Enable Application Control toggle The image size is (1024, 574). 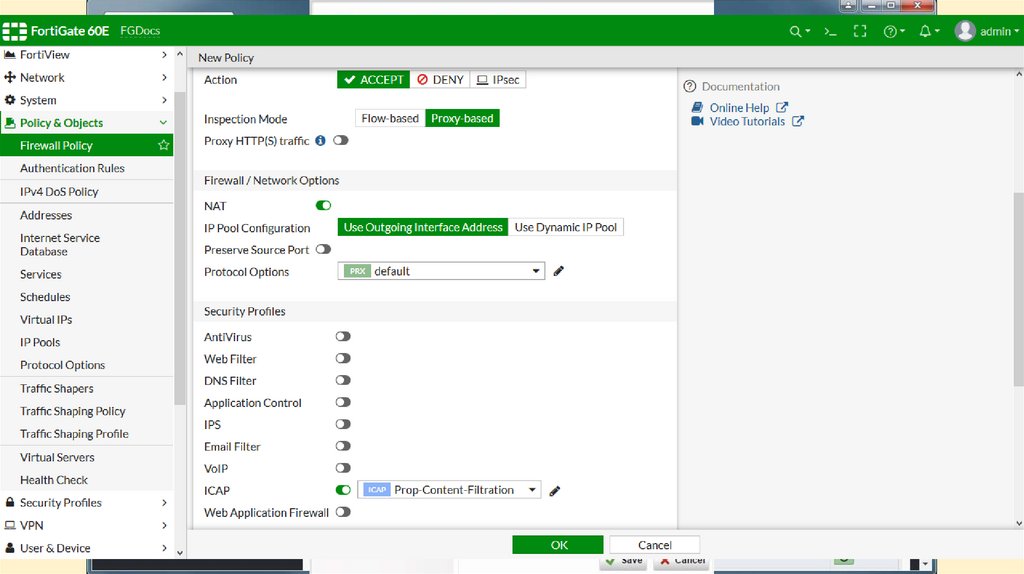(343, 402)
